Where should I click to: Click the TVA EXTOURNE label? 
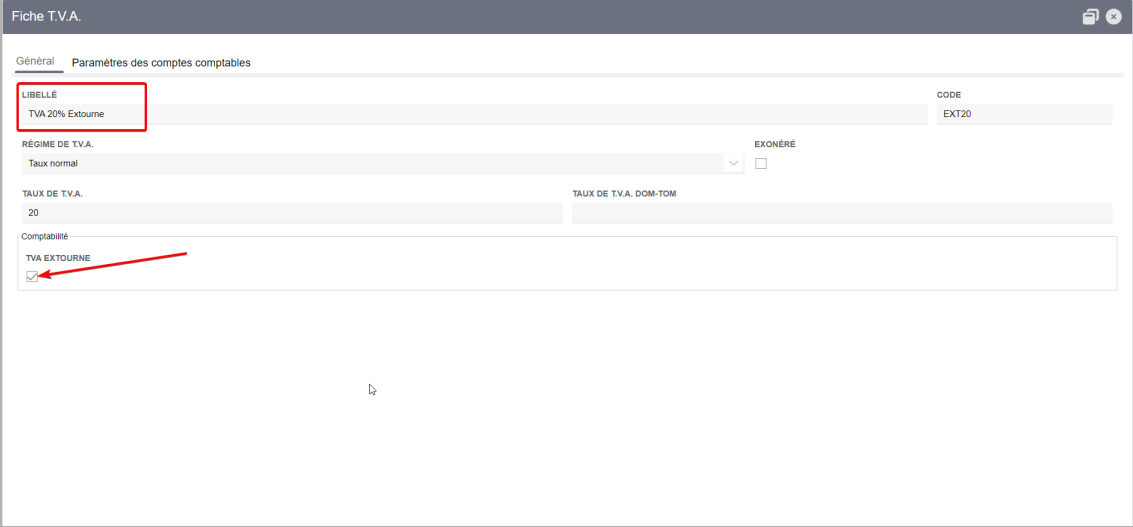coord(59,258)
